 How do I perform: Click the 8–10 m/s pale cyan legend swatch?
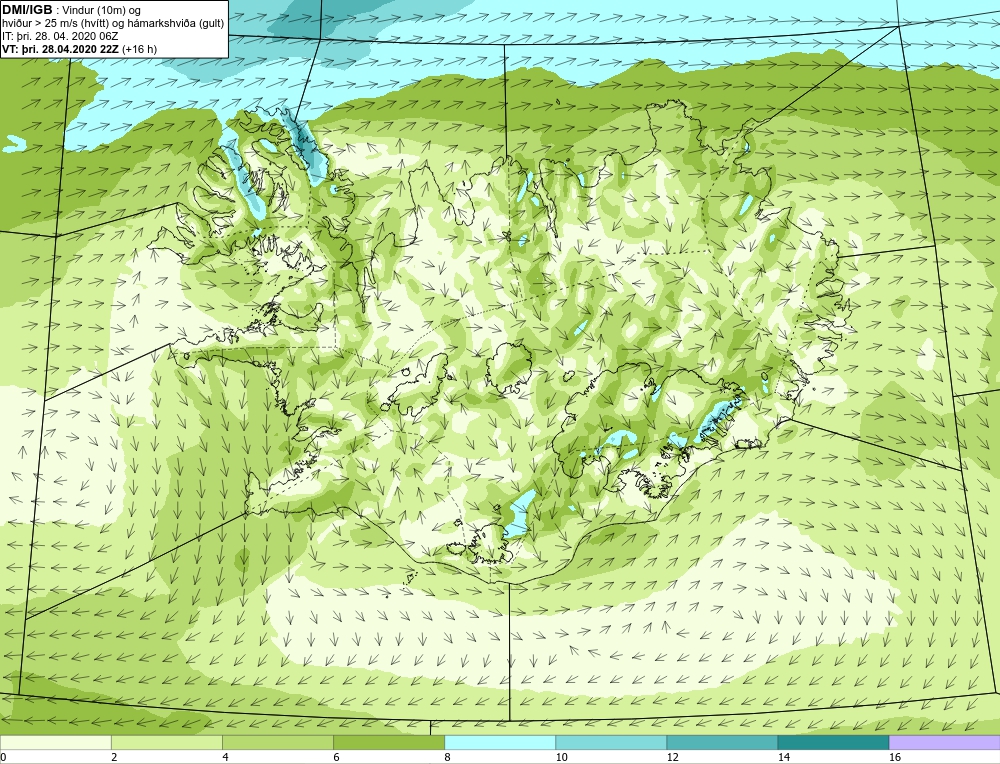point(500,743)
